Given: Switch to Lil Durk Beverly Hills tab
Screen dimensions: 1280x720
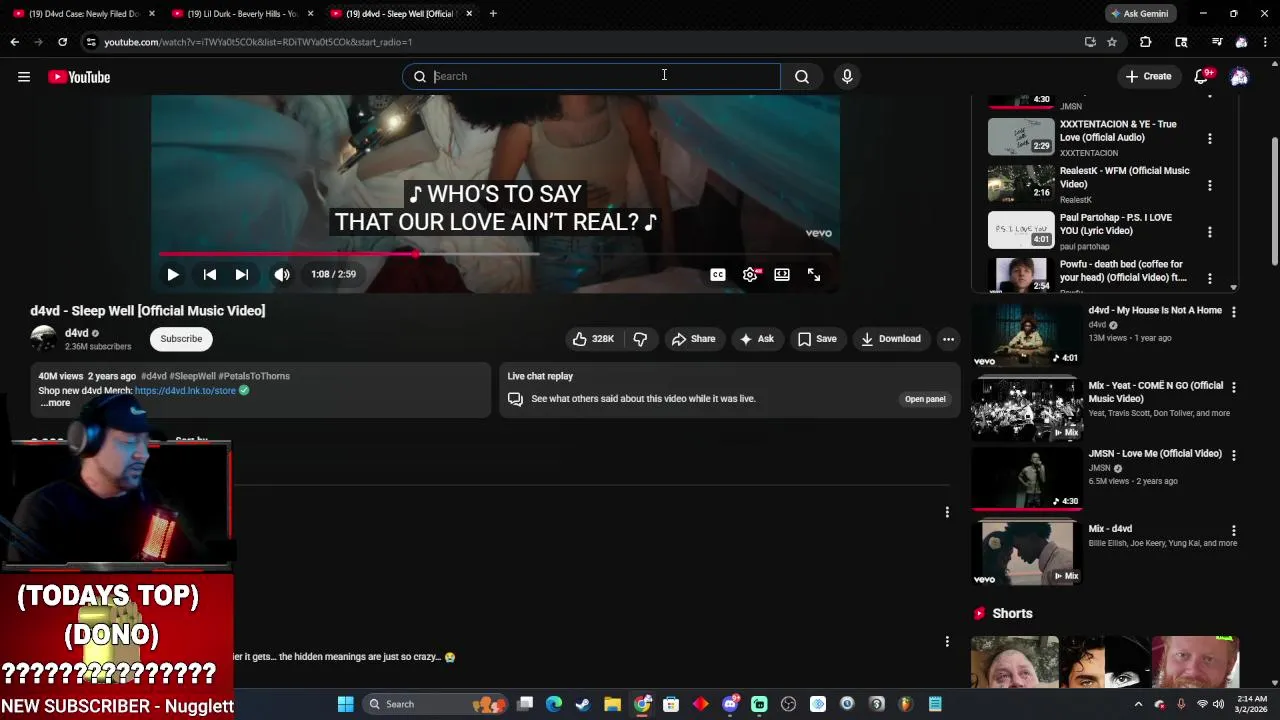Looking at the screenshot, I should coord(242,14).
